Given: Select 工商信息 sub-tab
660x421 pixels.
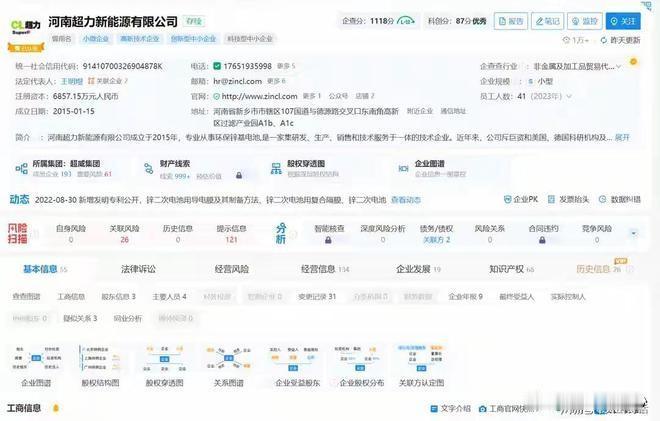Looking at the screenshot, I should pyautogui.click(x=71, y=297).
